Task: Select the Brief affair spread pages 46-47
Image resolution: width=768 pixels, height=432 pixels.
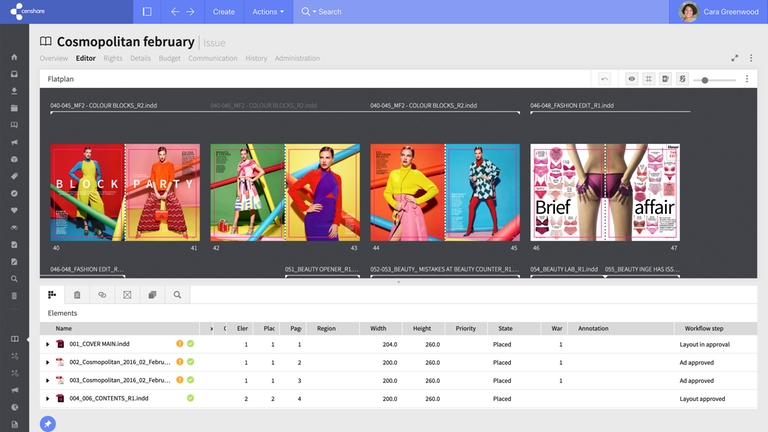Action: click(605, 192)
